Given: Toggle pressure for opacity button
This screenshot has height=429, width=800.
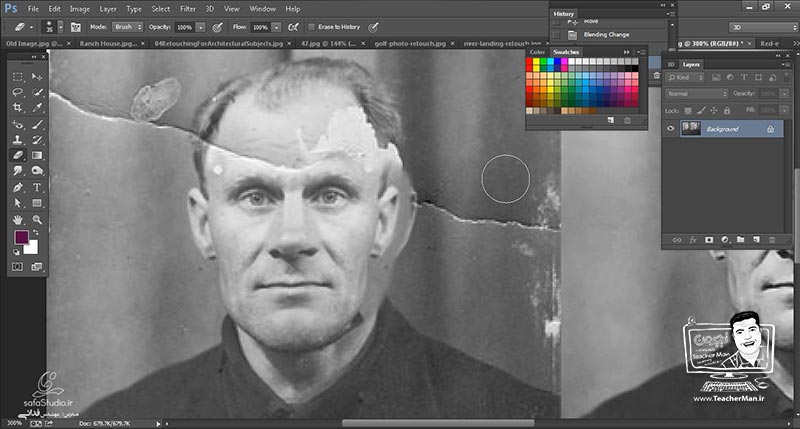Looking at the screenshot, I should tap(217, 27).
